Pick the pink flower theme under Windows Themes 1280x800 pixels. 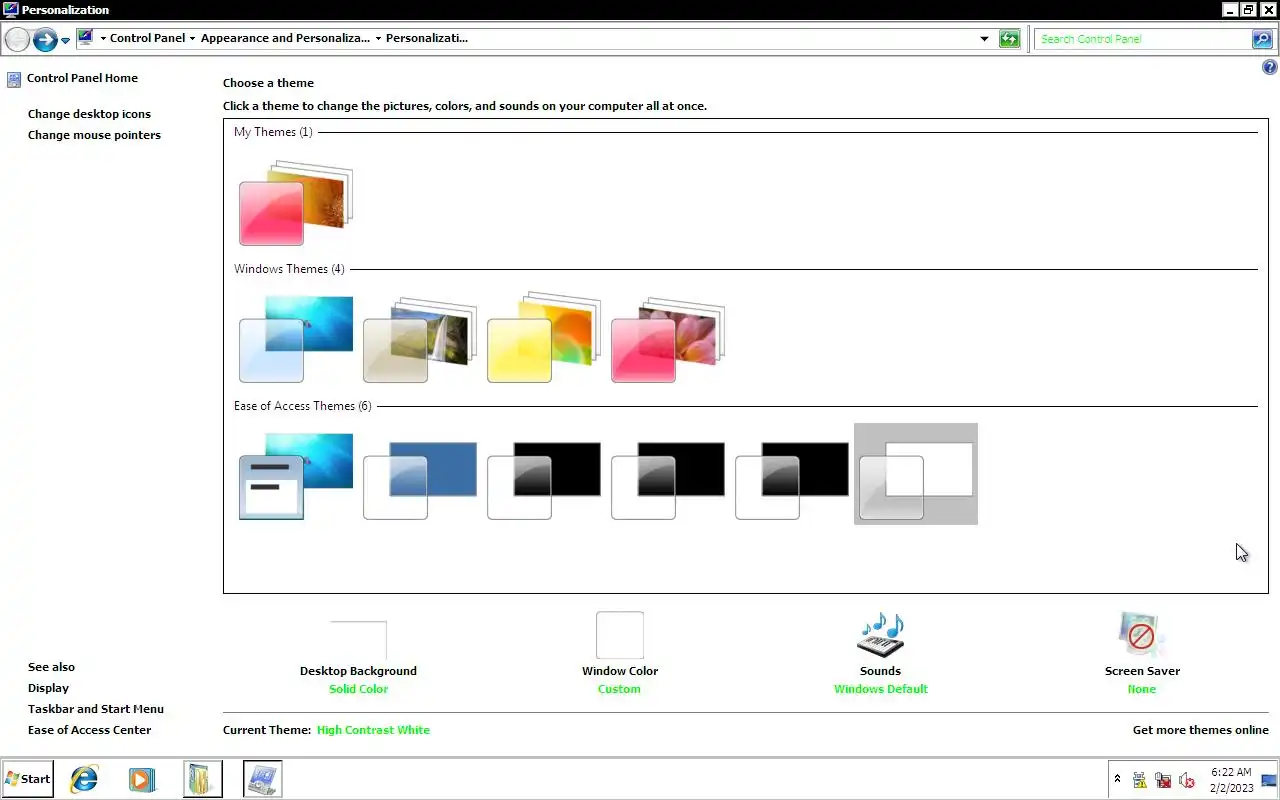point(668,339)
